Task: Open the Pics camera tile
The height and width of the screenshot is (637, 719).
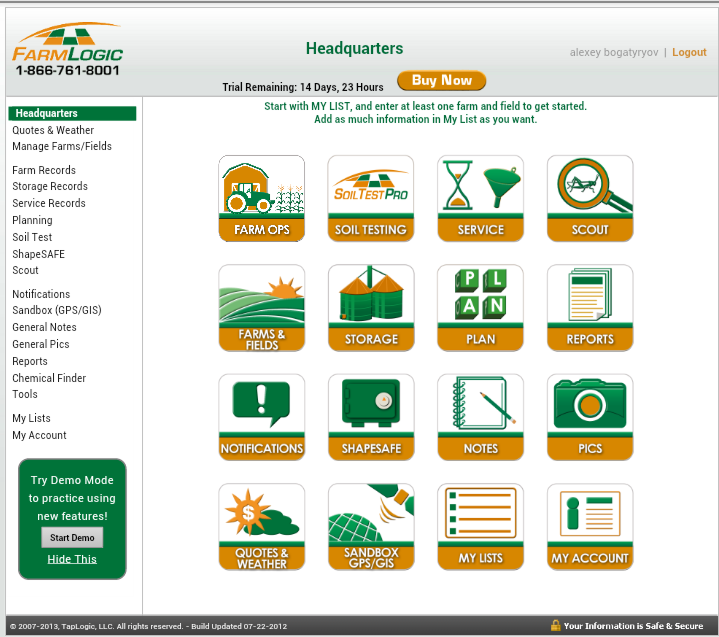Action: (590, 417)
